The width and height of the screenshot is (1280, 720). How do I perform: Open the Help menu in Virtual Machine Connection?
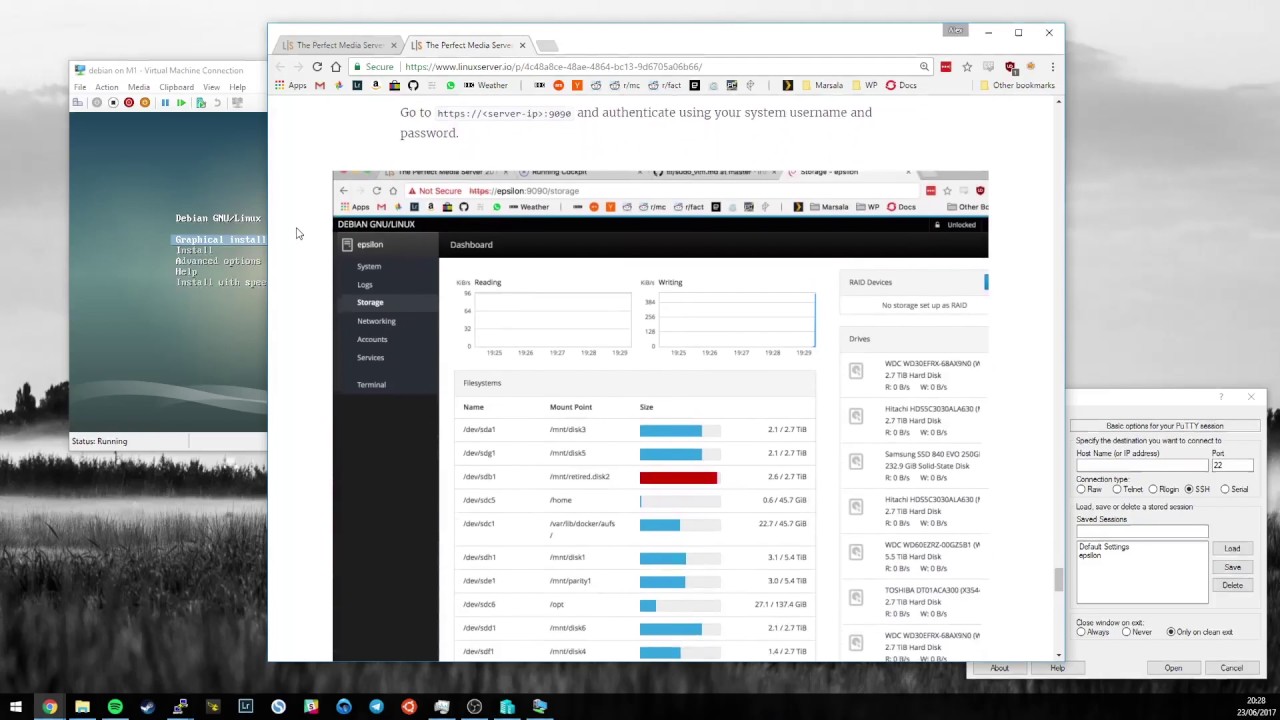[x=237, y=87]
